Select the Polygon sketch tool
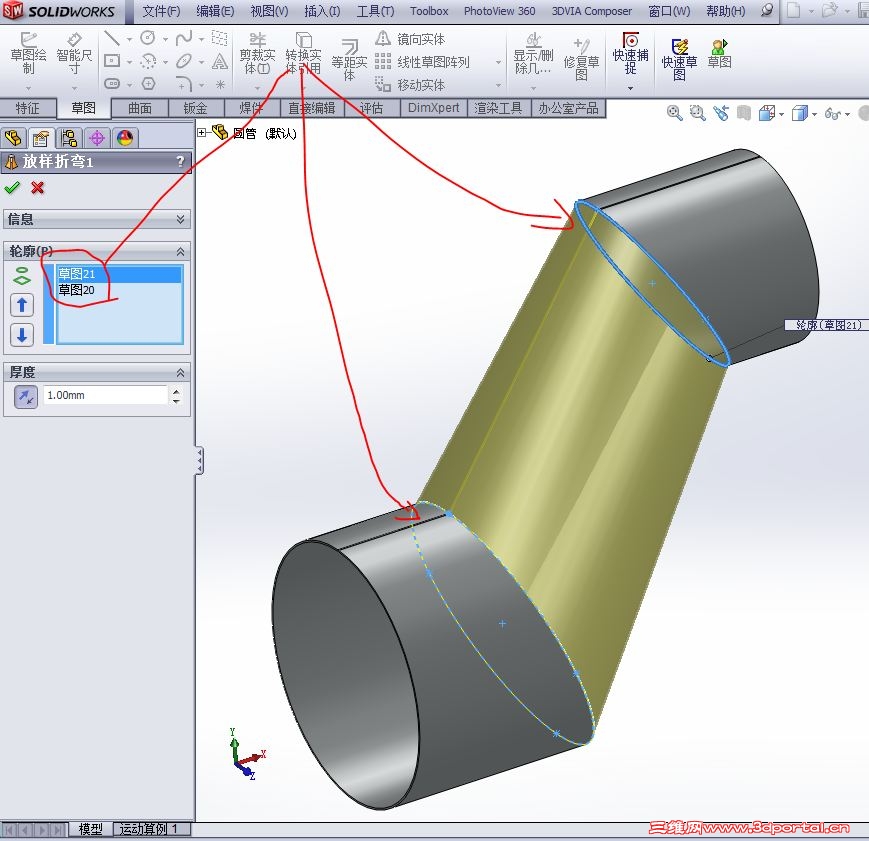The width and height of the screenshot is (869, 841). 148,84
